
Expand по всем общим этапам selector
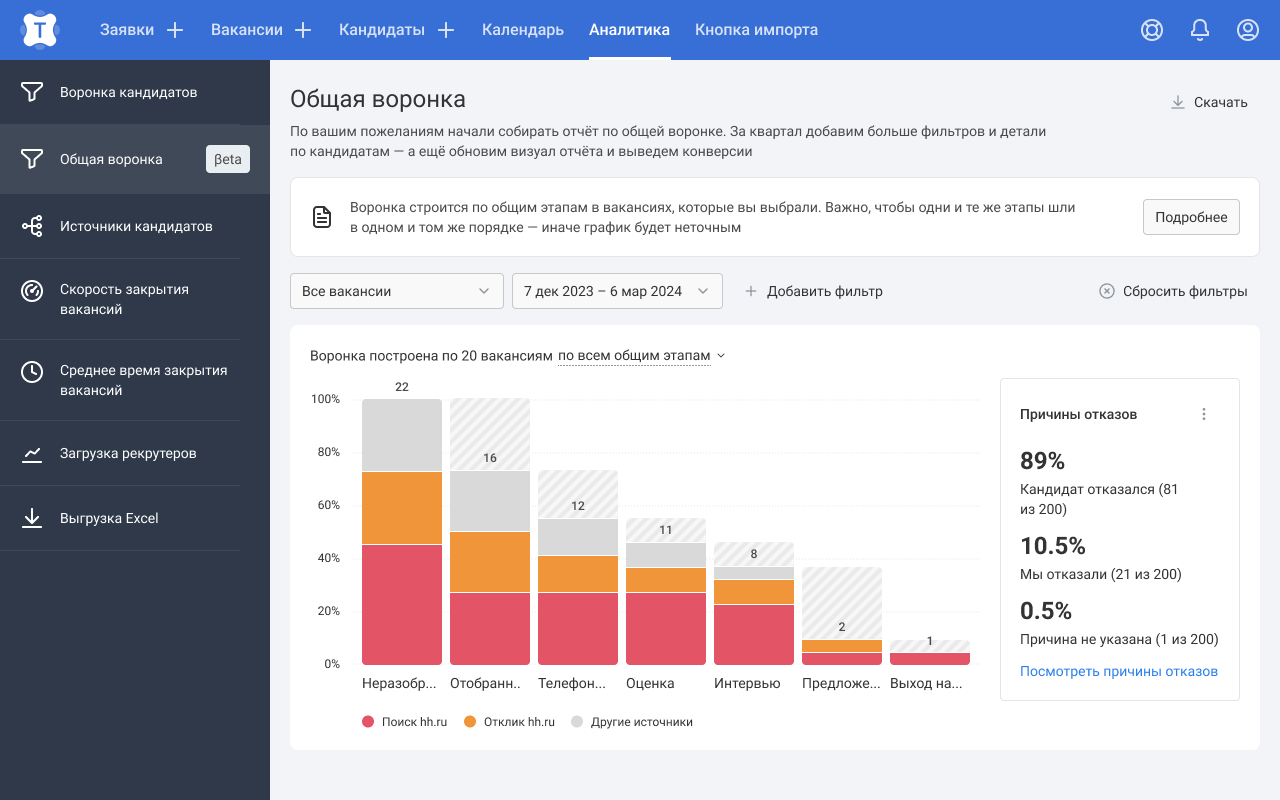point(641,356)
